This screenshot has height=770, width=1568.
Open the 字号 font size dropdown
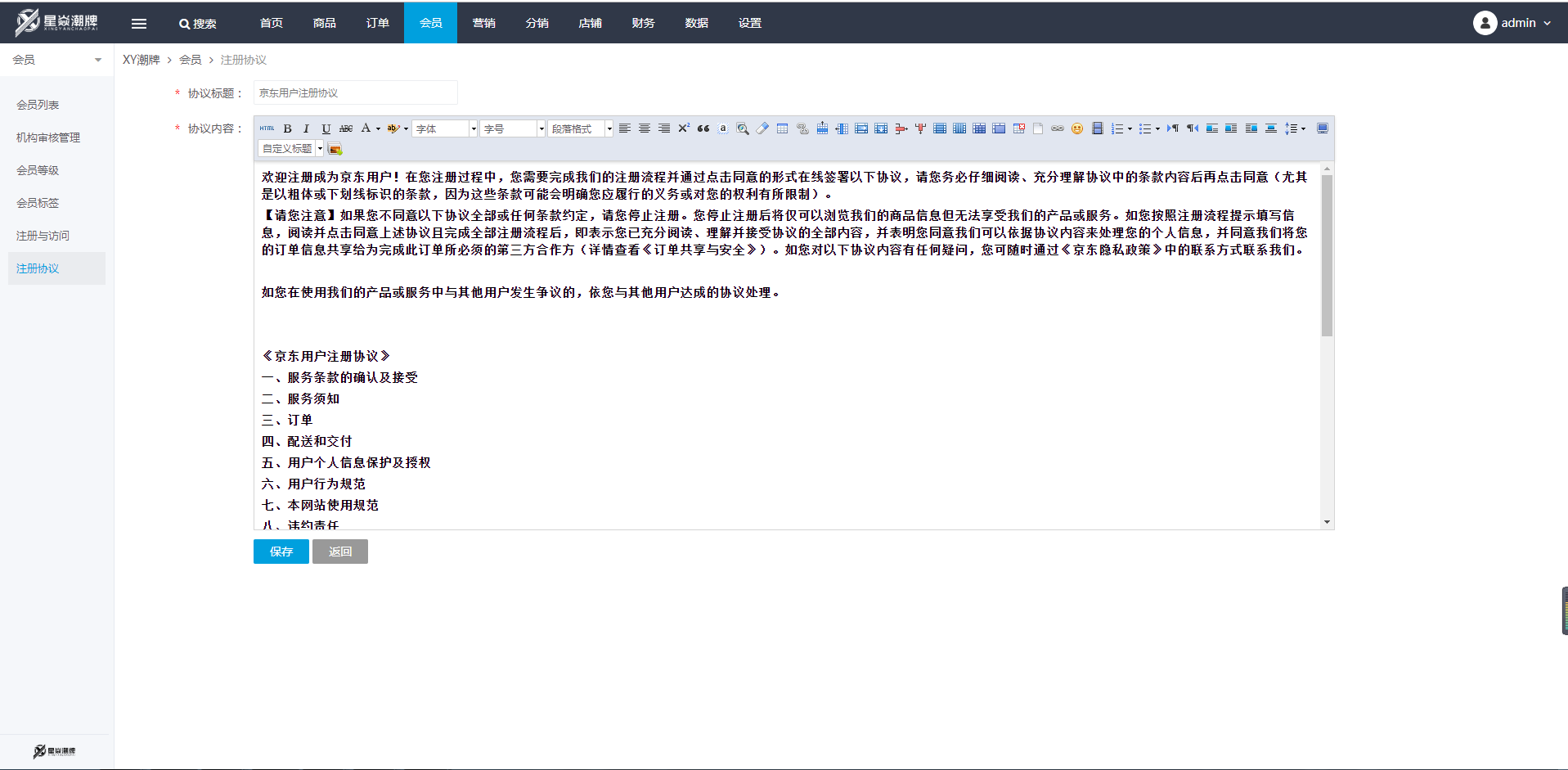pyautogui.click(x=513, y=128)
